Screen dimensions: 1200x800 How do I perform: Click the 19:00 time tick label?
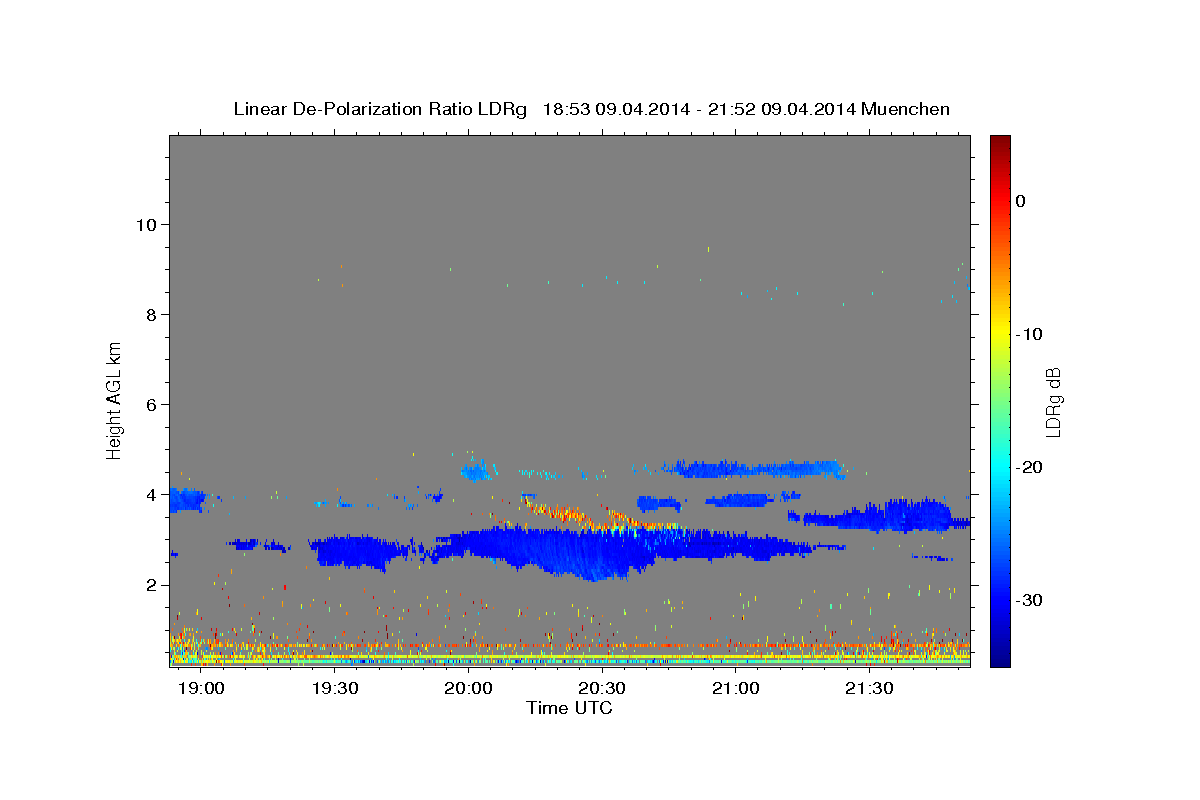202,689
